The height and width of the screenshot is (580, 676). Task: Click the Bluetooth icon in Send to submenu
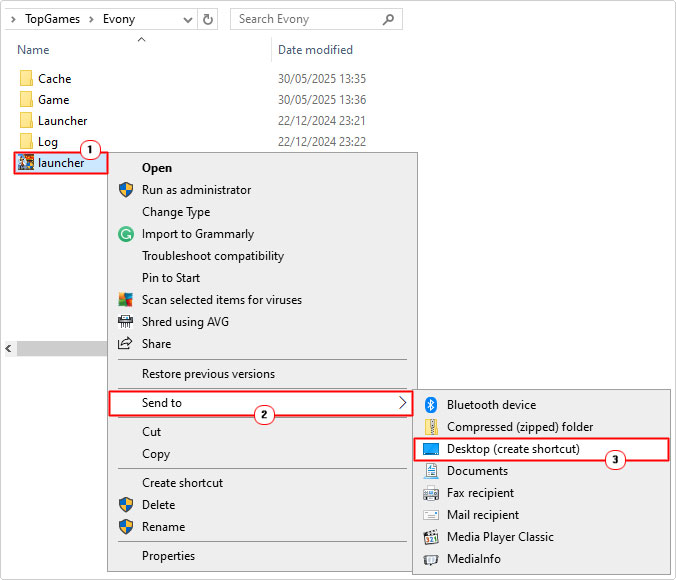point(431,404)
